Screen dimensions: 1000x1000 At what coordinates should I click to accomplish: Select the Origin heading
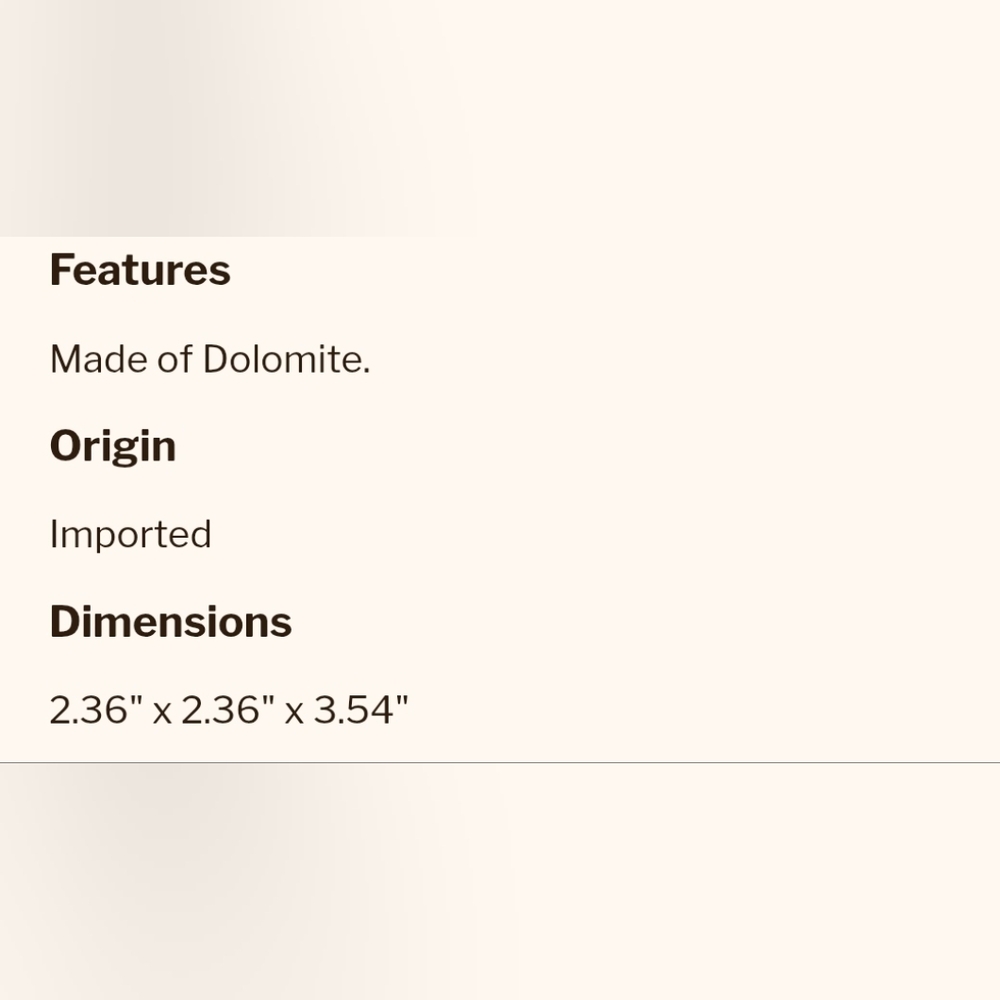(x=113, y=448)
